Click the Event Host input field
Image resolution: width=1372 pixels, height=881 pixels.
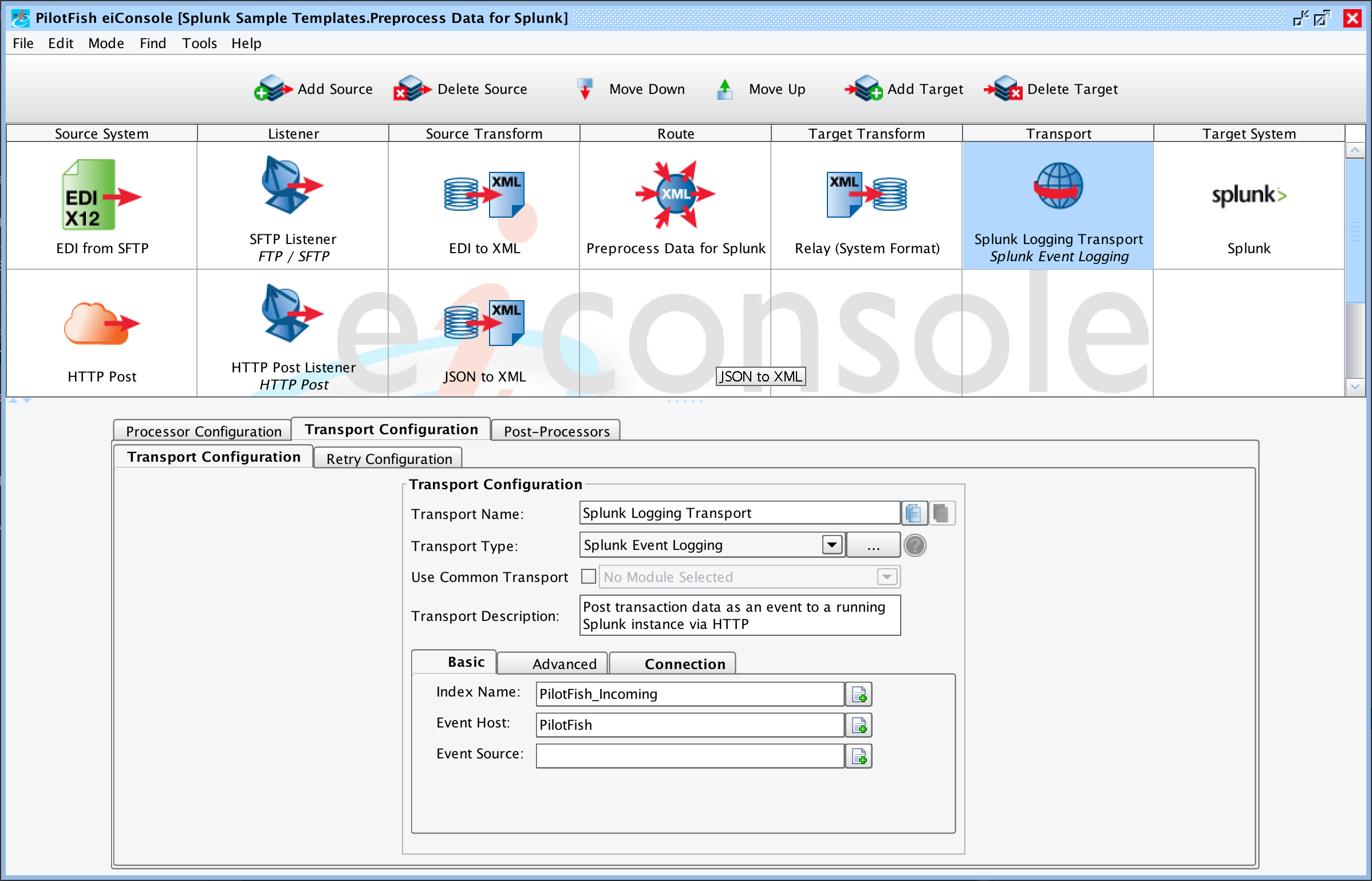tap(690, 725)
